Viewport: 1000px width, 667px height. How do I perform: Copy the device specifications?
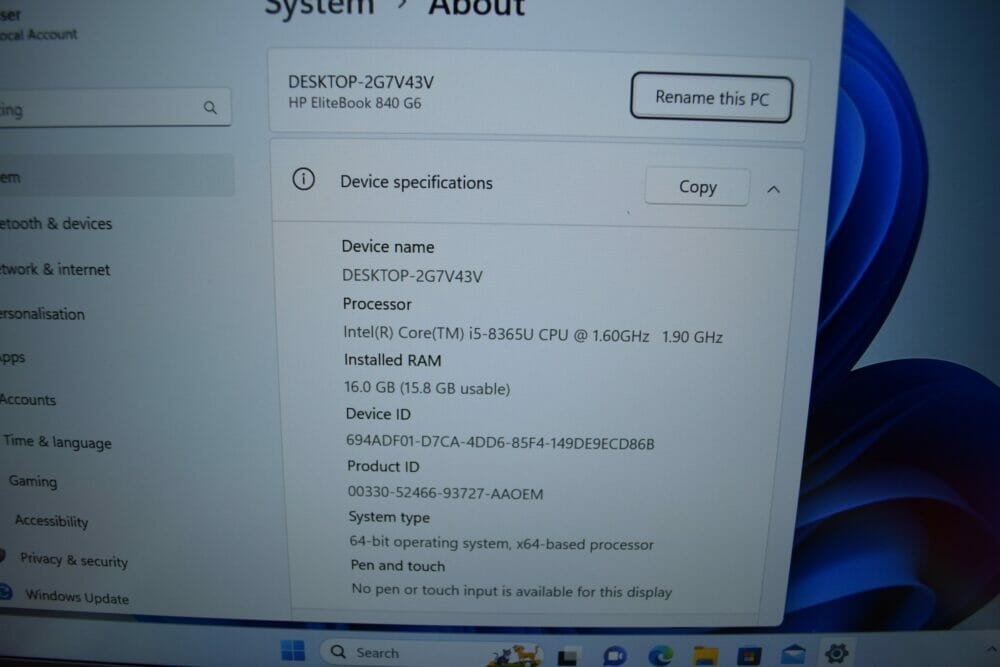tap(697, 186)
